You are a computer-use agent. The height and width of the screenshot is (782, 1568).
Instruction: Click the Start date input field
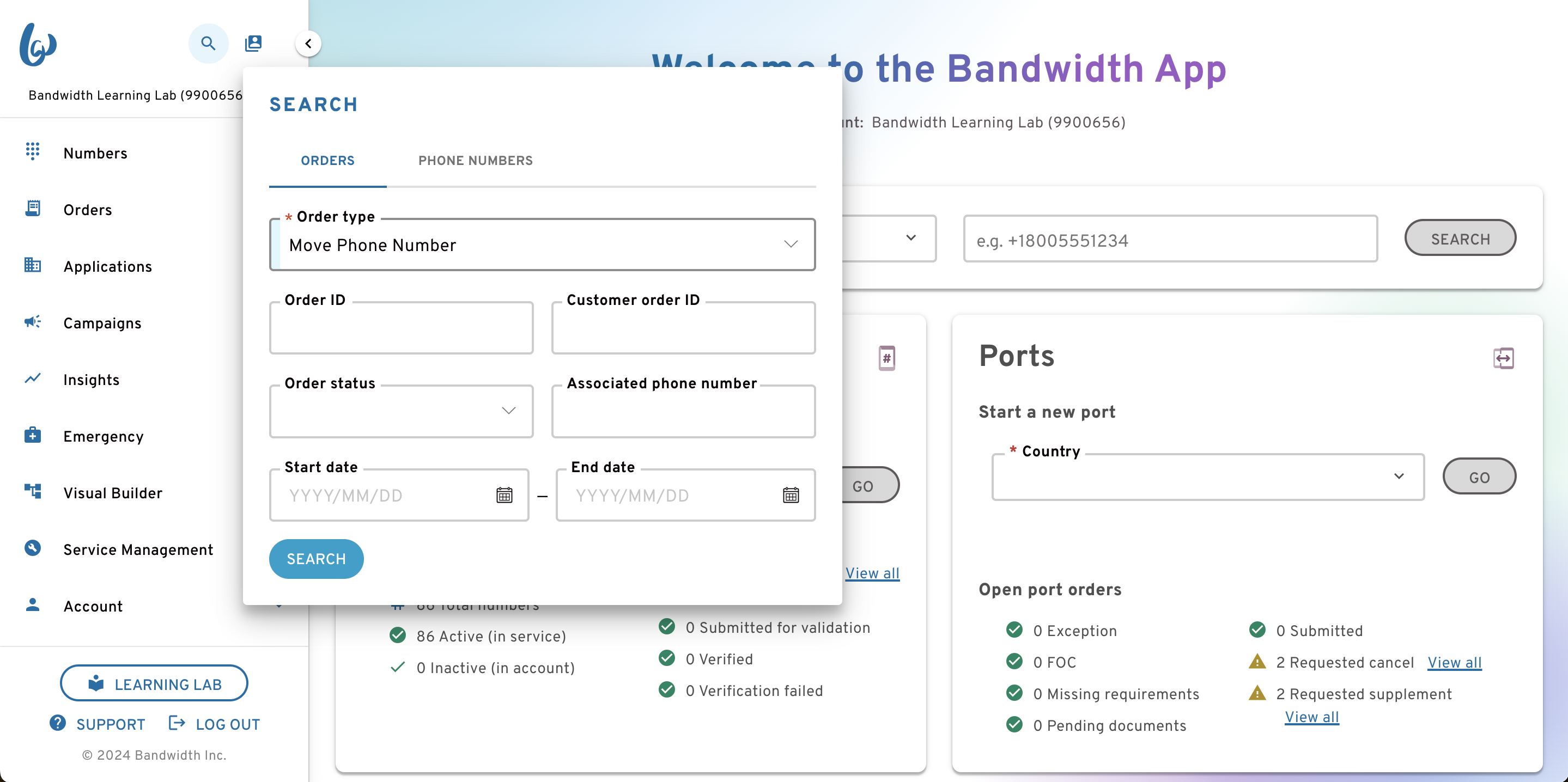point(399,495)
